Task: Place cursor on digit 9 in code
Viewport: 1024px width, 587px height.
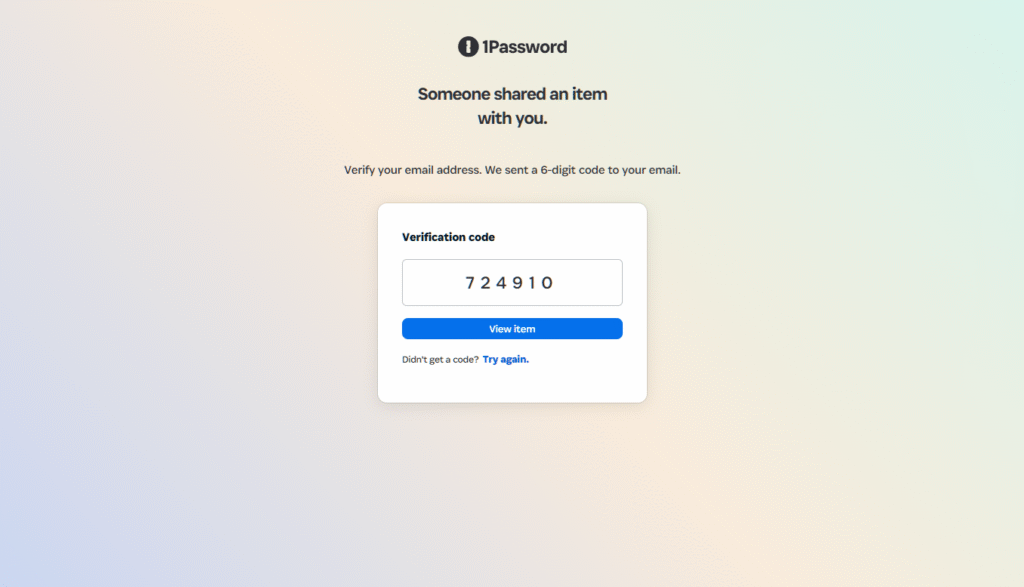Action: [x=517, y=283]
